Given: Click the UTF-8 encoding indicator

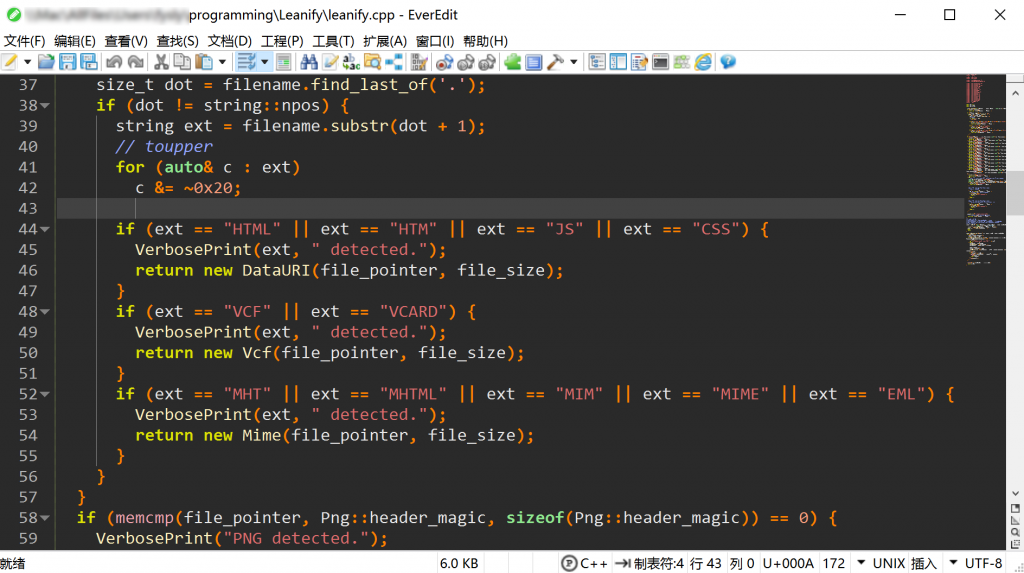Looking at the screenshot, I should 984,563.
